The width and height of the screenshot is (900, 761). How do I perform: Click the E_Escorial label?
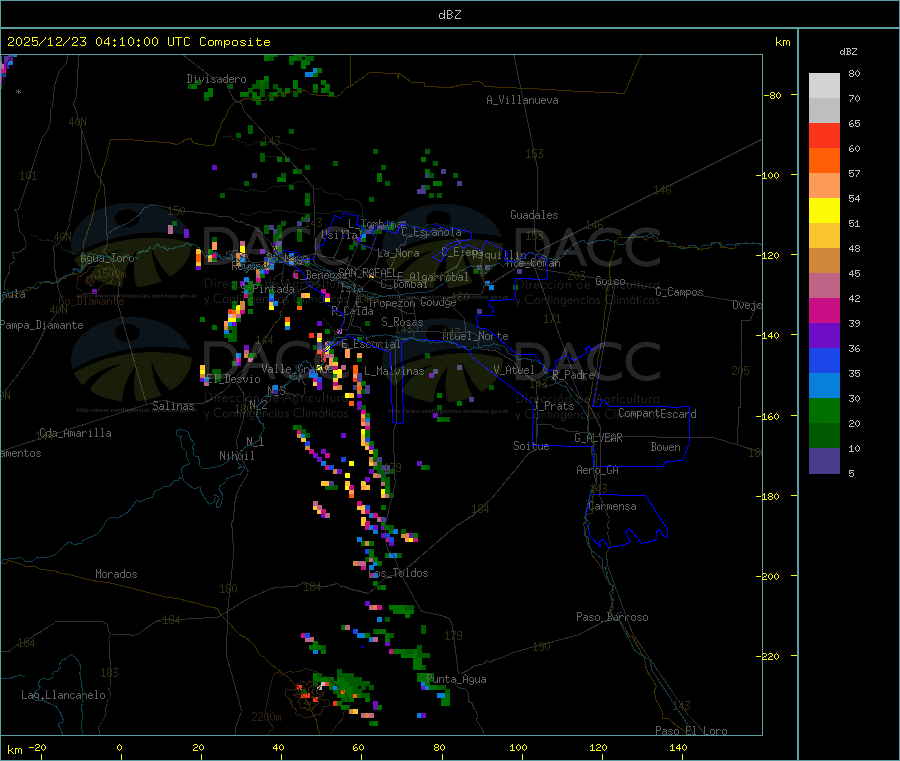pyautogui.click(x=371, y=344)
